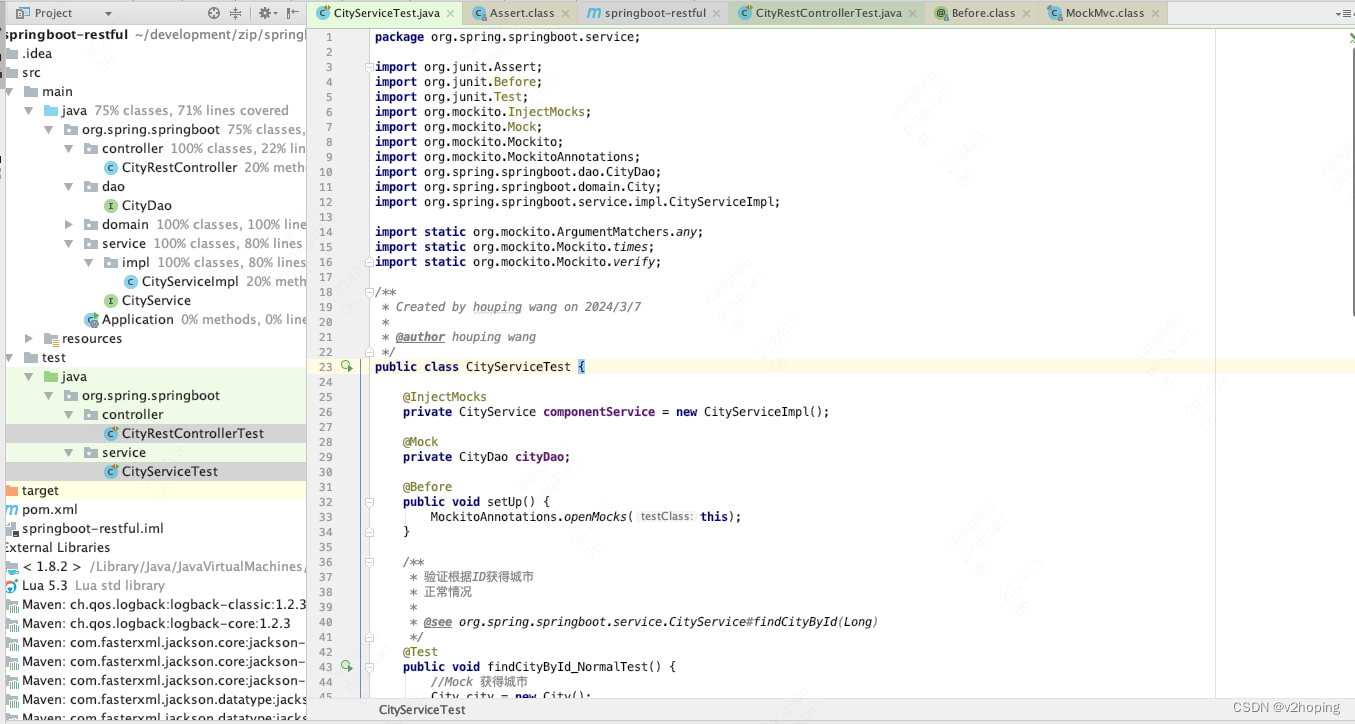Click the collapse all icon in Project panel
The width and height of the screenshot is (1355, 724).
pyautogui.click(x=236, y=13)
